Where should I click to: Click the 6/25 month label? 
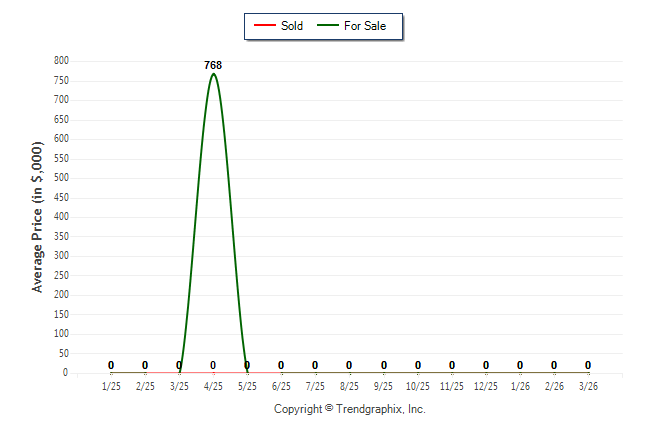tap(281, 386)
